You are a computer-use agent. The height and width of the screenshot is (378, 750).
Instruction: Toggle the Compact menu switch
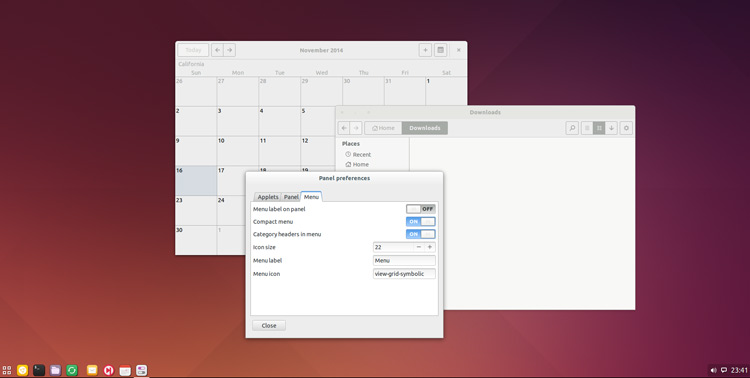(421, 222)
